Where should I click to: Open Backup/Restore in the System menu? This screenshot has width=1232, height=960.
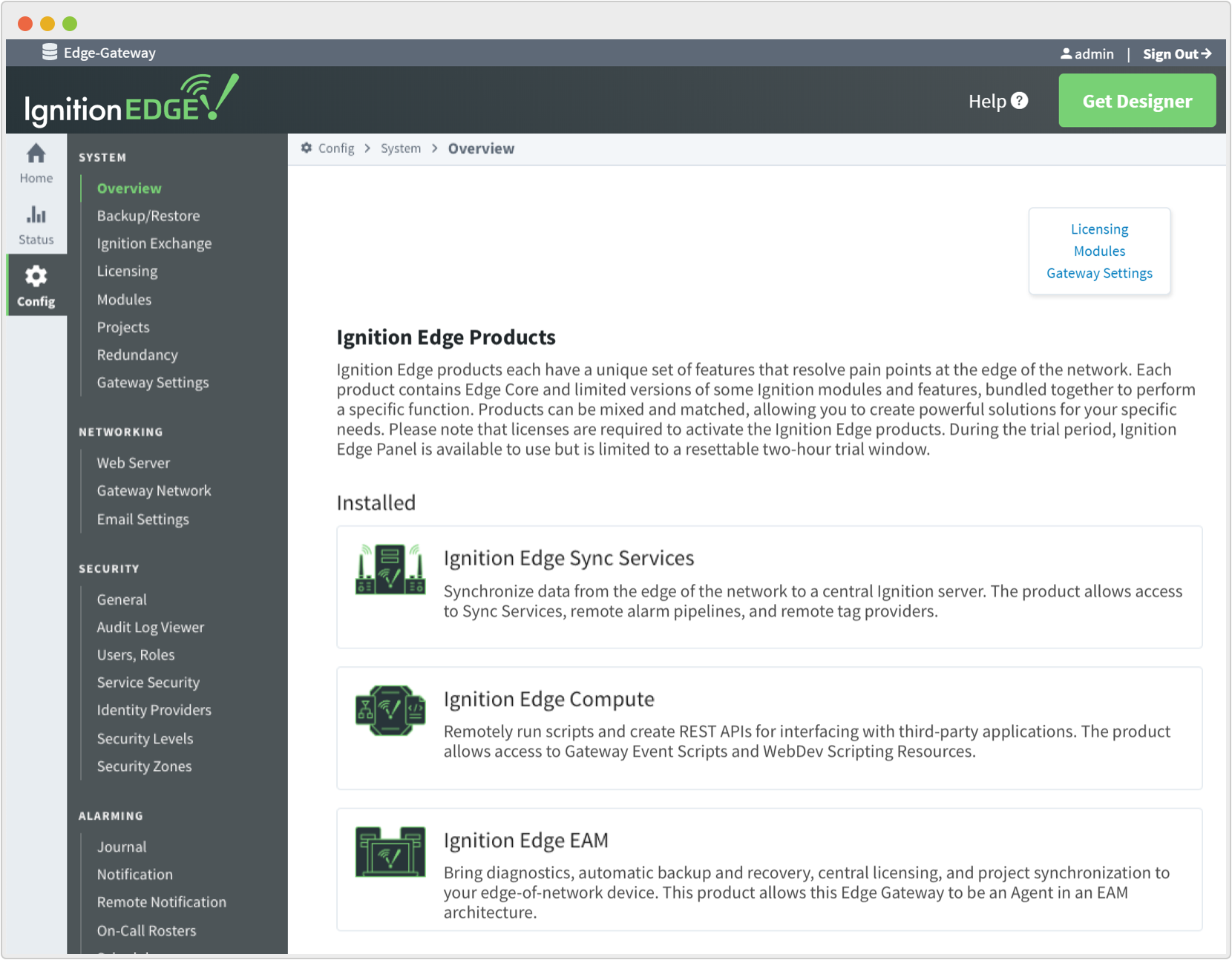point(148,216)
